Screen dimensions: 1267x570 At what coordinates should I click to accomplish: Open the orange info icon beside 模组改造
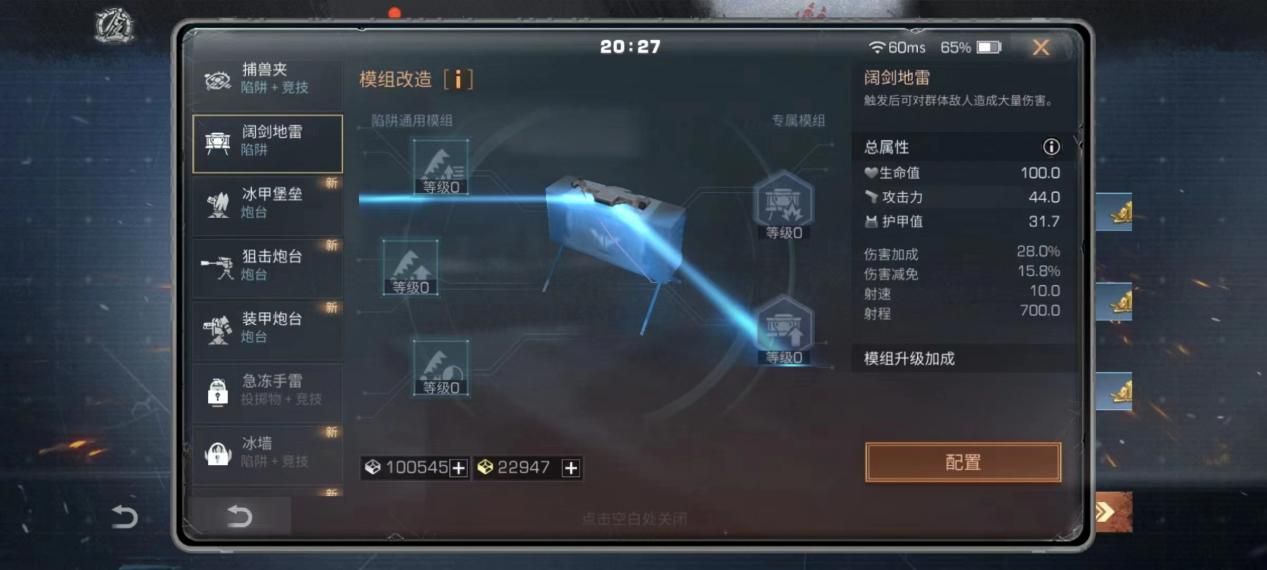point(458,79)
